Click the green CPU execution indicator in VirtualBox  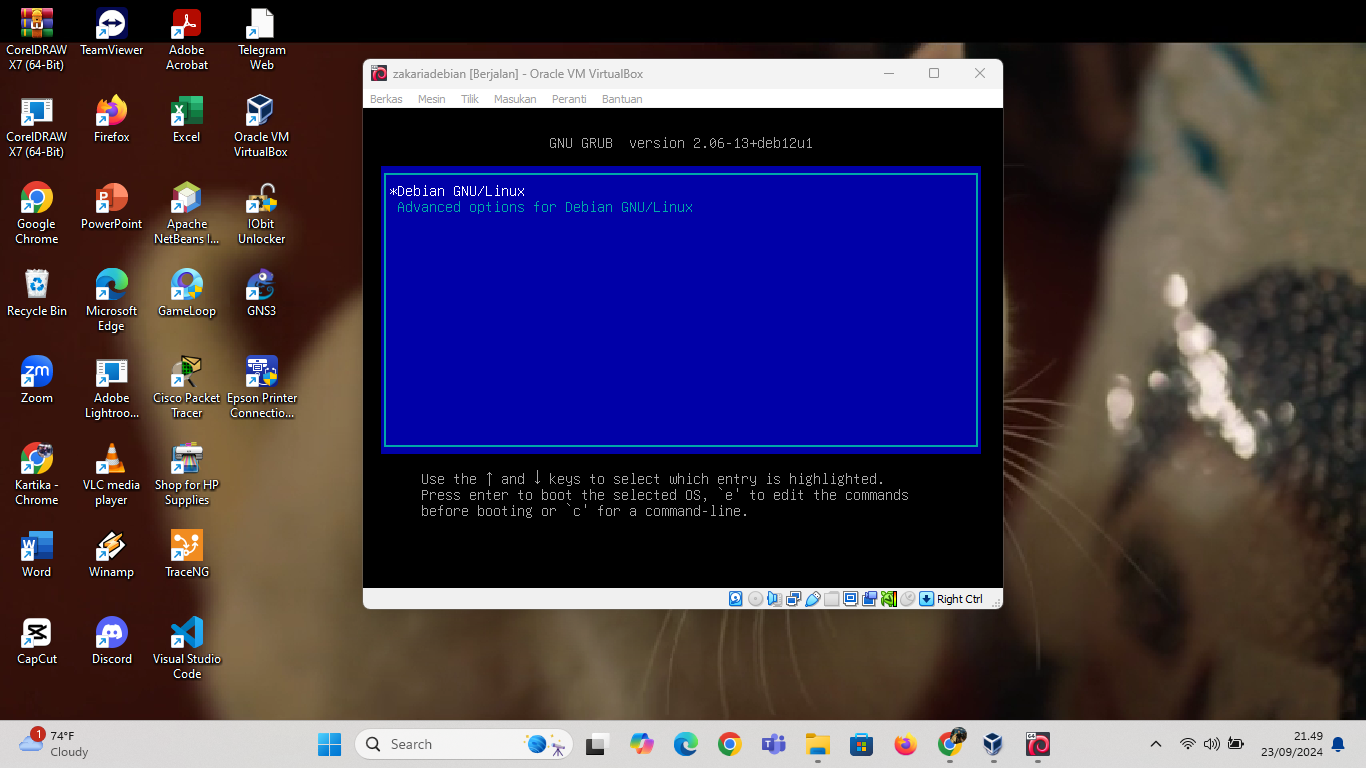[889, 599]
